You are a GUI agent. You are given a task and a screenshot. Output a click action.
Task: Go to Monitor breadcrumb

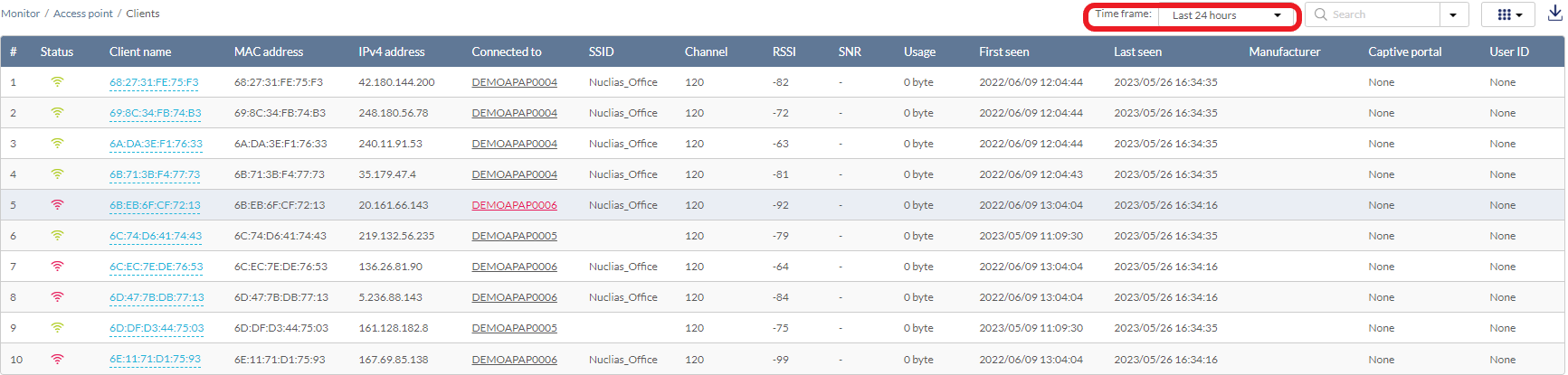point(21,14)
